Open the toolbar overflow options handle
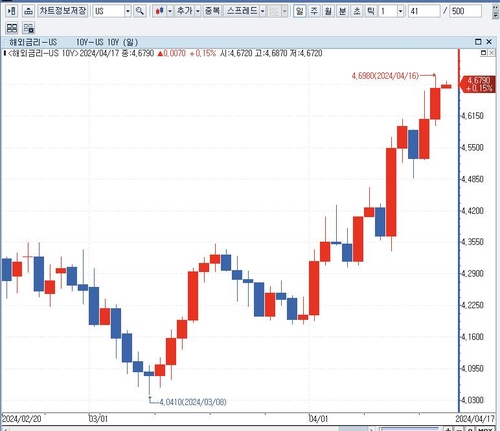Image resolution: width=500 pixels, height=431 pixels. coord(495,11)
